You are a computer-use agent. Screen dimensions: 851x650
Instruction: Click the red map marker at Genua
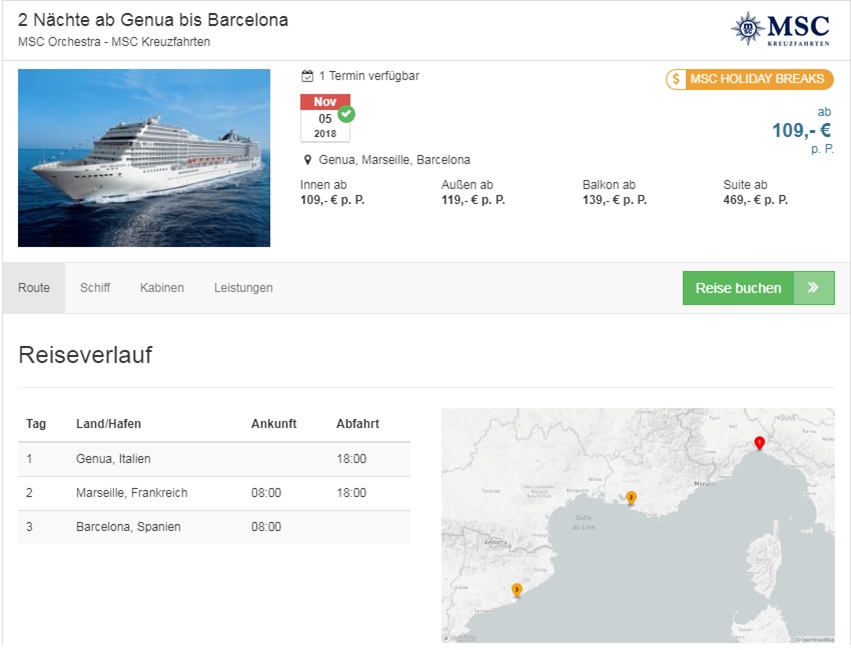(760, 443)
